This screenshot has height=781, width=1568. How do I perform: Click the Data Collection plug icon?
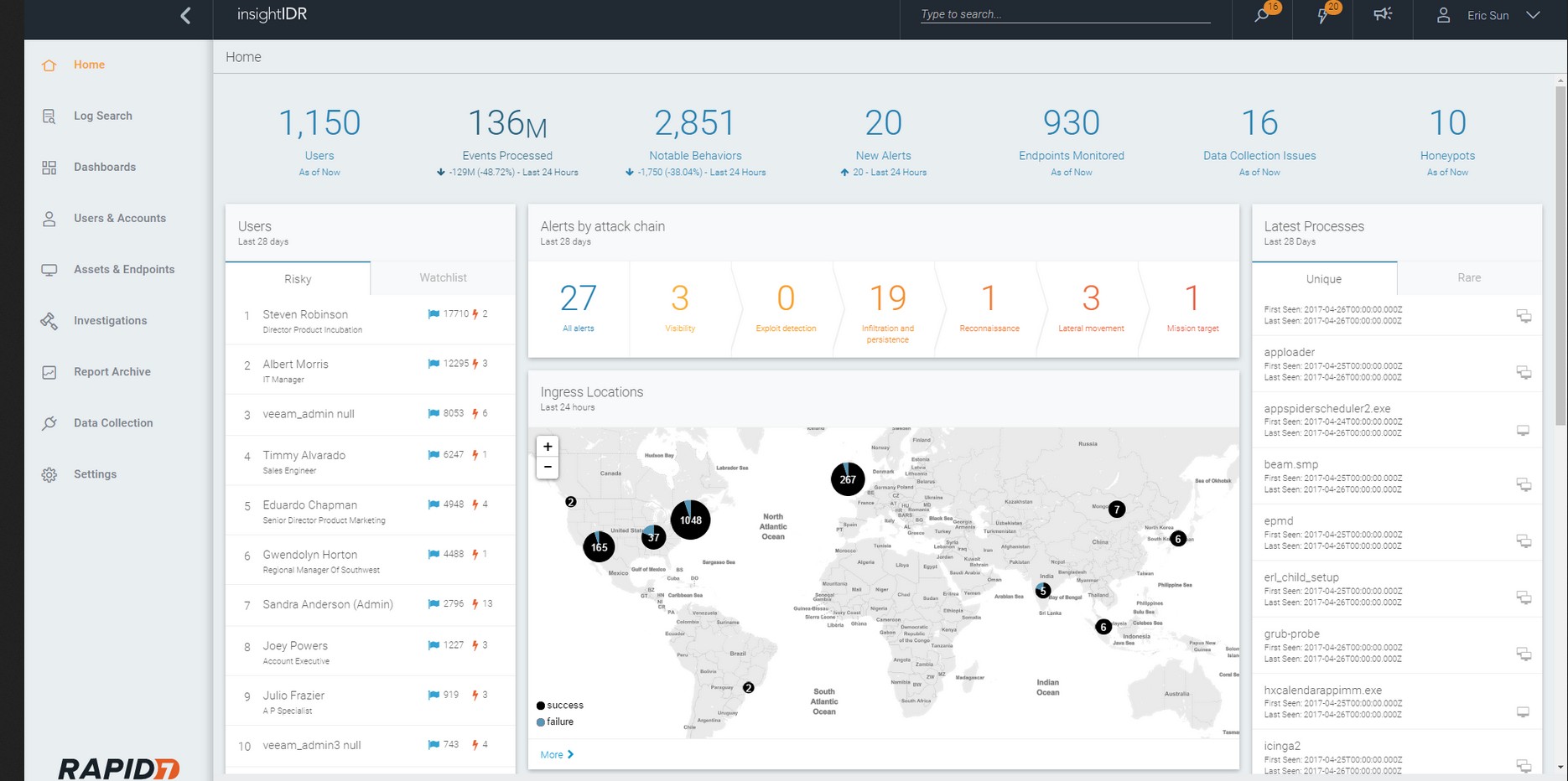(x=49, y=423)
